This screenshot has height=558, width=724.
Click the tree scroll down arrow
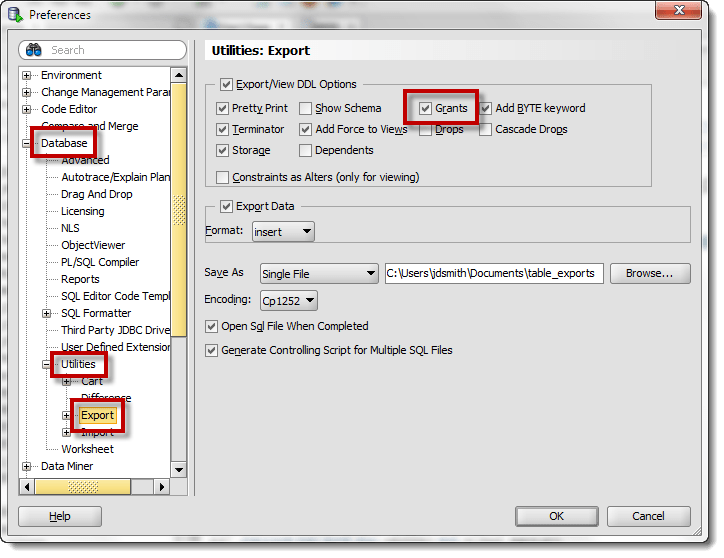click(x=179, y=470)
